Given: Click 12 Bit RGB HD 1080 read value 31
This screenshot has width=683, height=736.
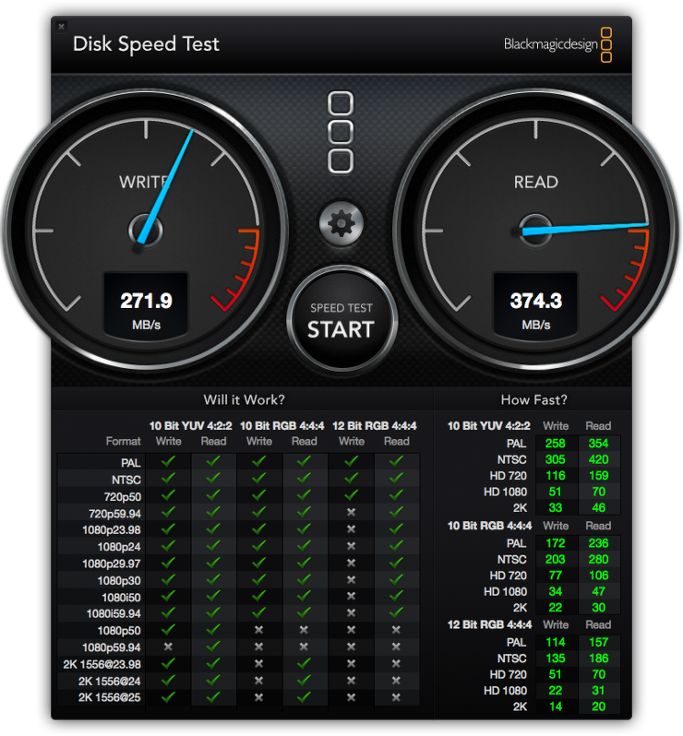Looking at the screenshot, I should (599, 691).
